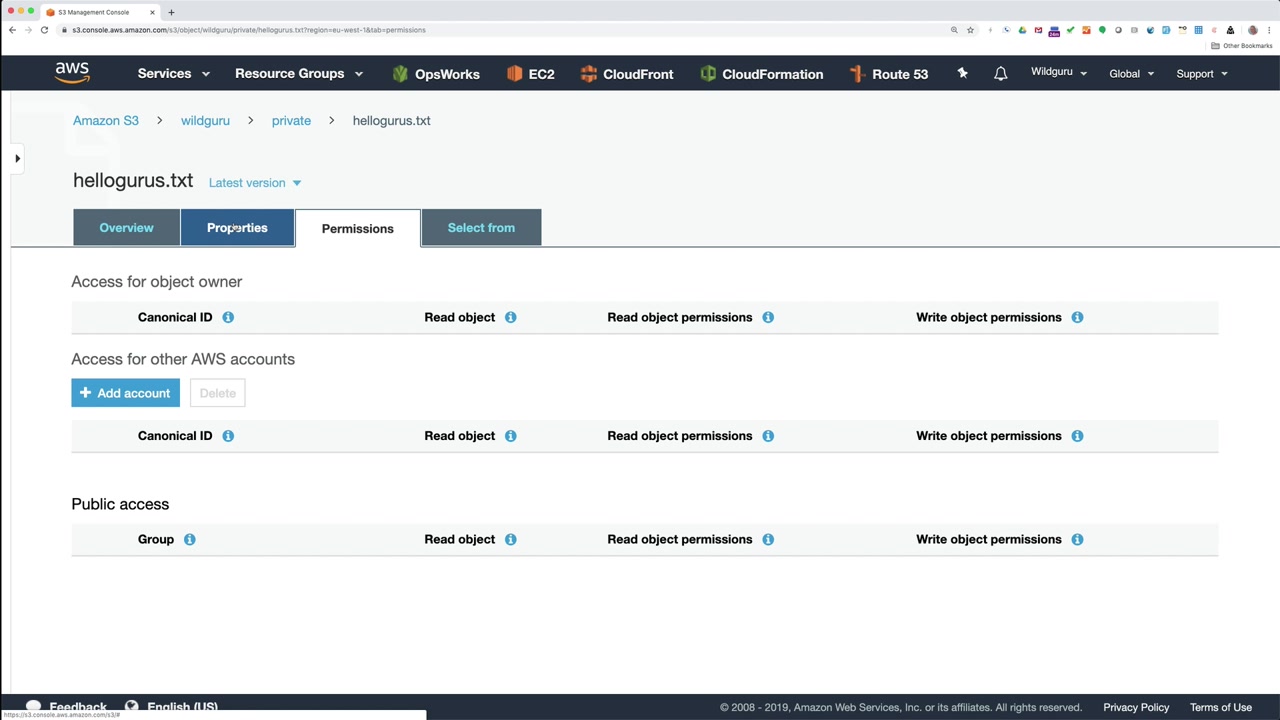
Task: Show info for public access Read object permissions
Action: (x=768, y=539)
